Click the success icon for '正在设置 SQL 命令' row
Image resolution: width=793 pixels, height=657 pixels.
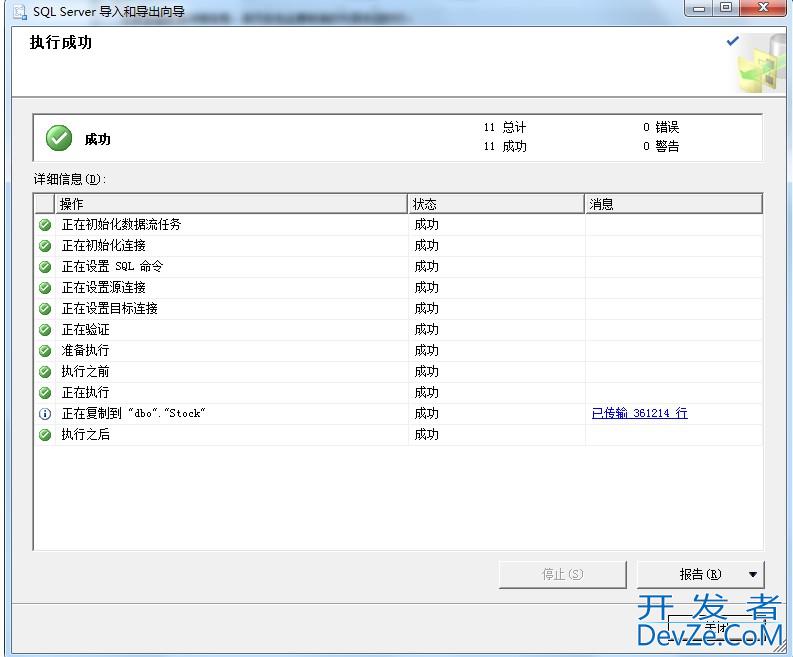click(45, 267)
